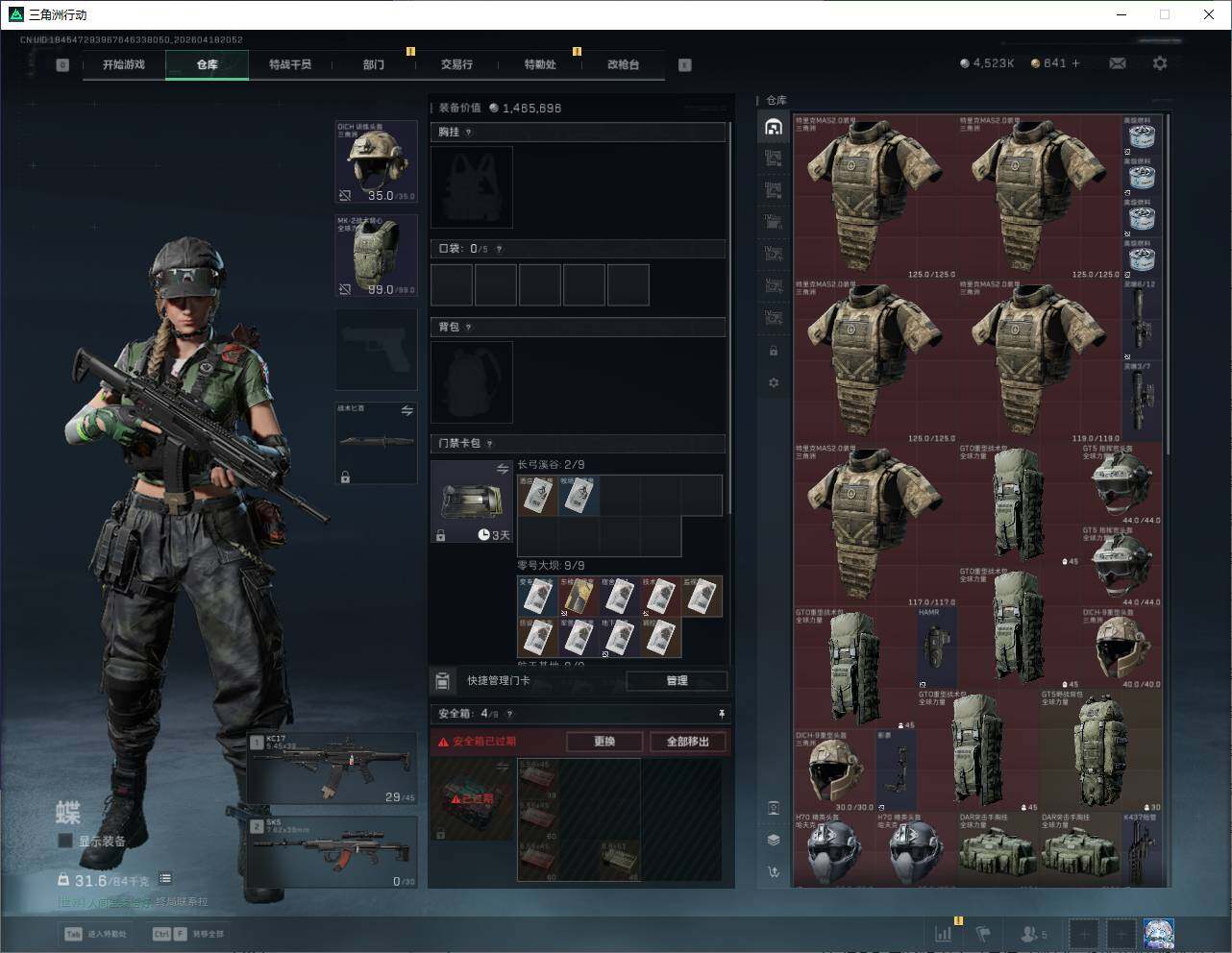This screenshot has height=953, width=1232.
Task: Select the expired safe box thumbnail
Action: point(472,799)
